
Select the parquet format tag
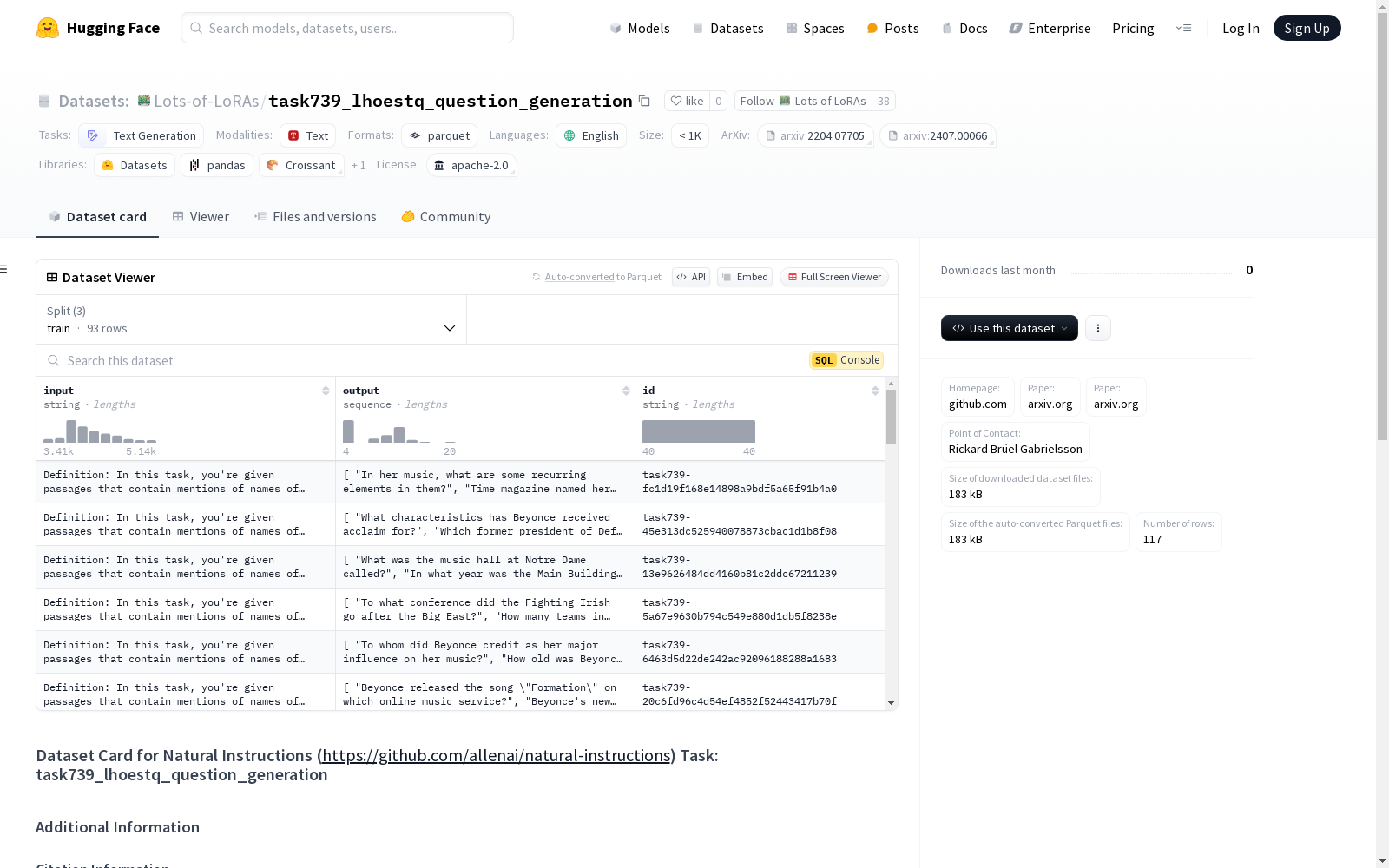(439, 135)
